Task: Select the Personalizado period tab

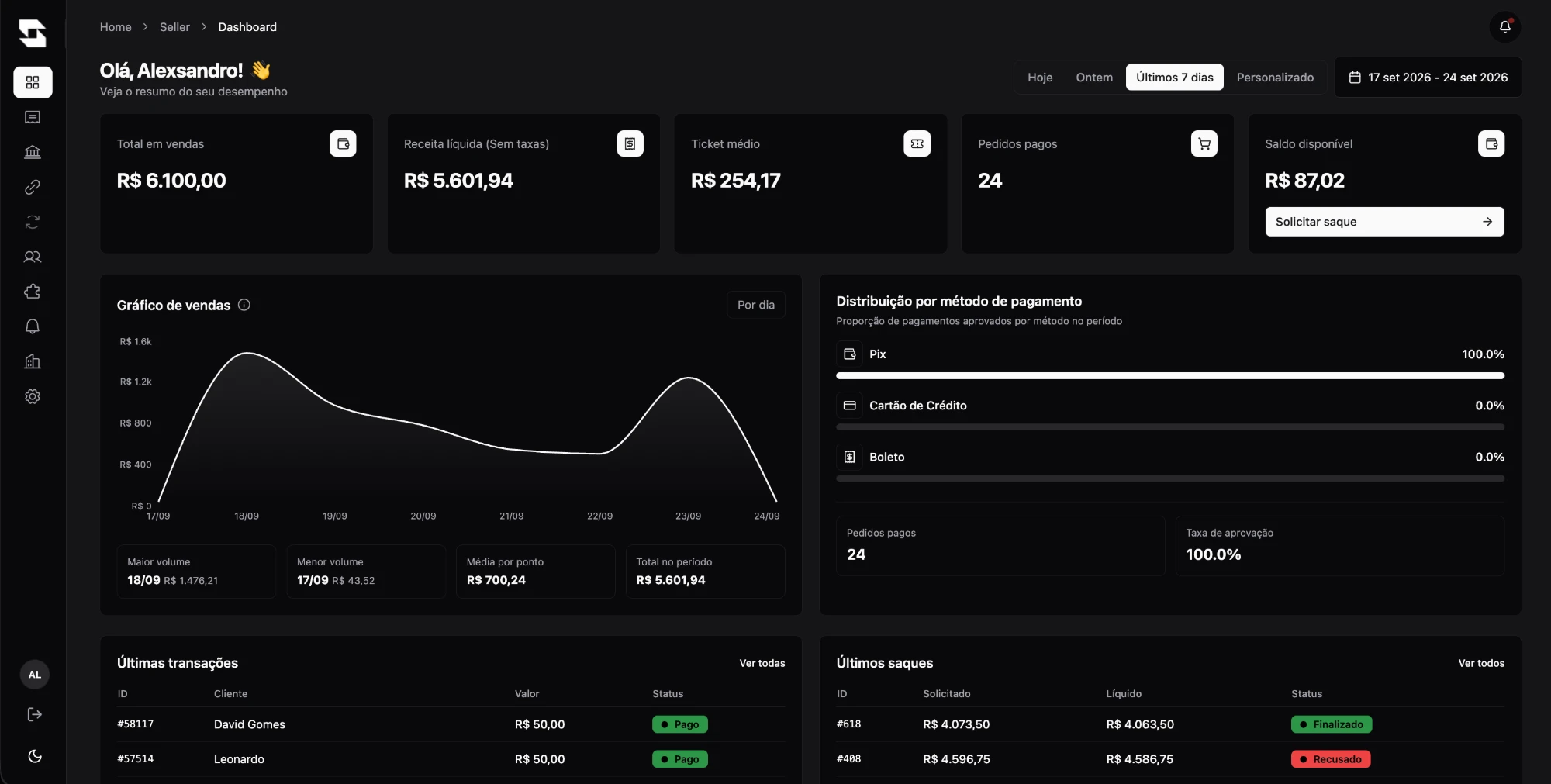Action: pyautogui.click(x=1275, y=78)
